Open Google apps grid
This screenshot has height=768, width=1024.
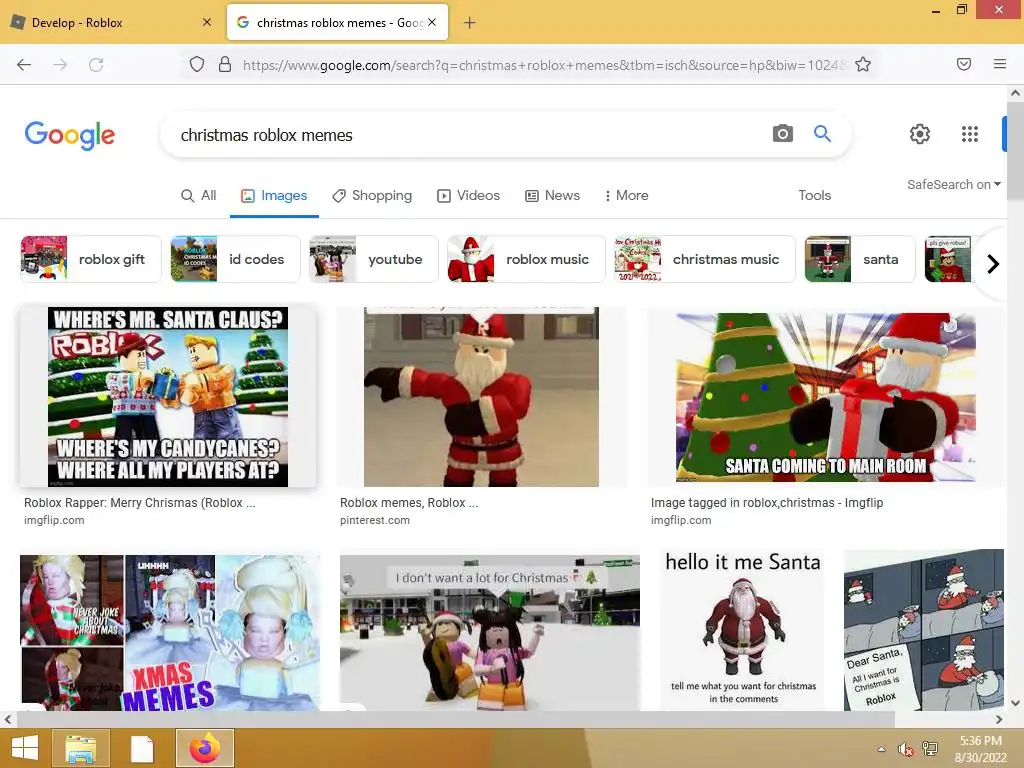[x=970, y=134]
